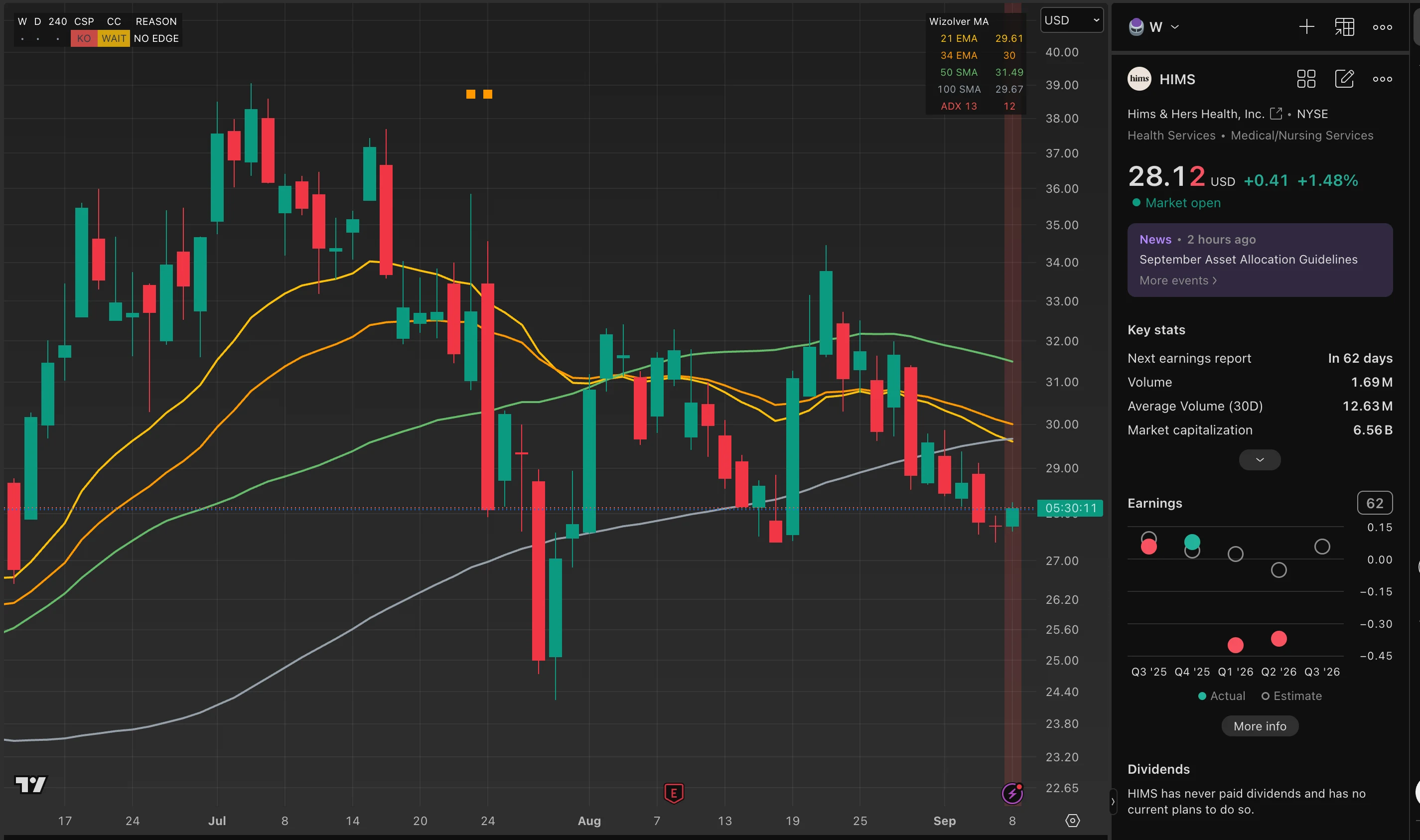The image size is (1420, 840).
Task: Click the countdown price label 05:30:11
Action: [x=1070, y=508]
